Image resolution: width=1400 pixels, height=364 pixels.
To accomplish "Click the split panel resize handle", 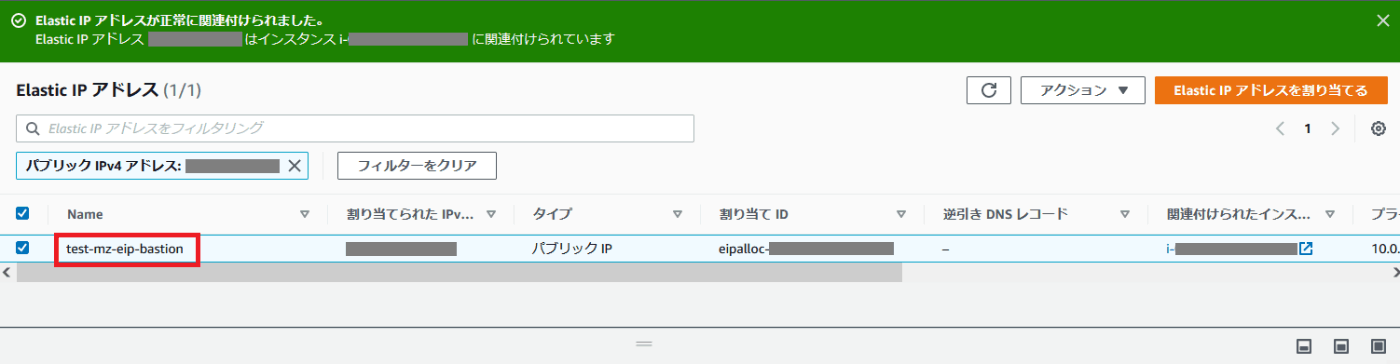I will click(x=645, y=344).
